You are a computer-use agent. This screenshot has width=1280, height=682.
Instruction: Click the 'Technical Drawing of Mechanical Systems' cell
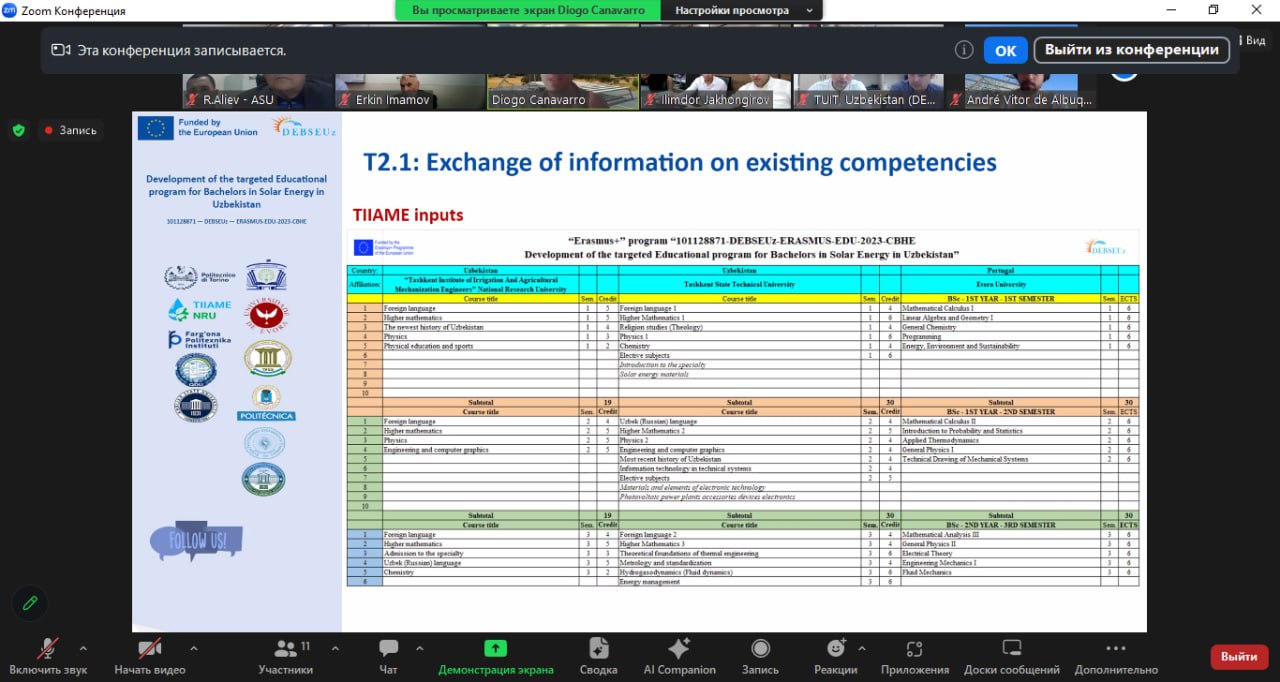(x=1000, y=459)
